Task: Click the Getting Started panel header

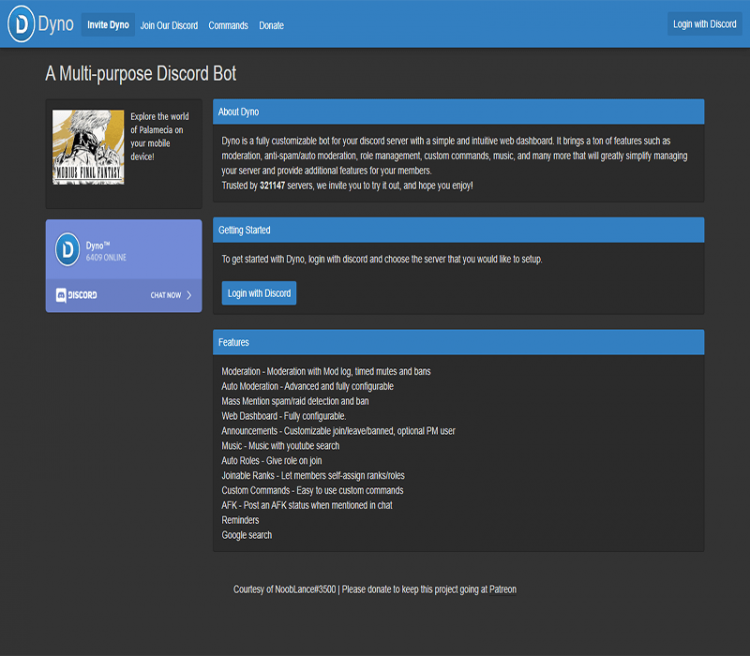Action: pos(458,230)
